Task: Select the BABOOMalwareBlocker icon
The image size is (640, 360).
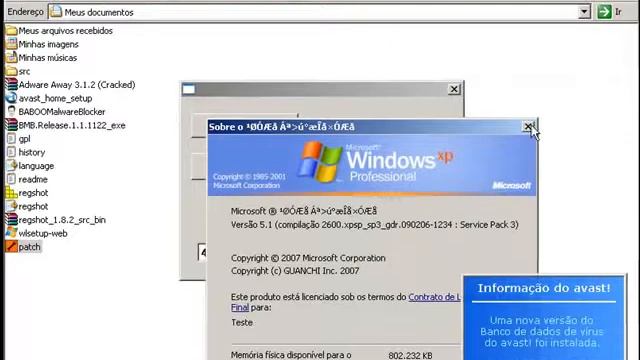Action: pos(11,111)
